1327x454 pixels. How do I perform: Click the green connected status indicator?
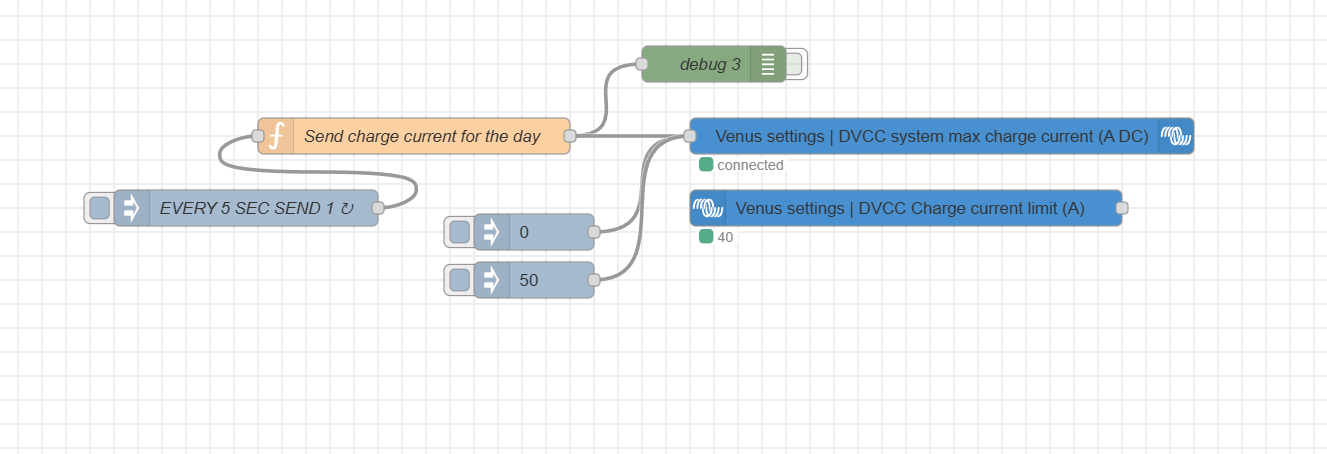(706, 165)
